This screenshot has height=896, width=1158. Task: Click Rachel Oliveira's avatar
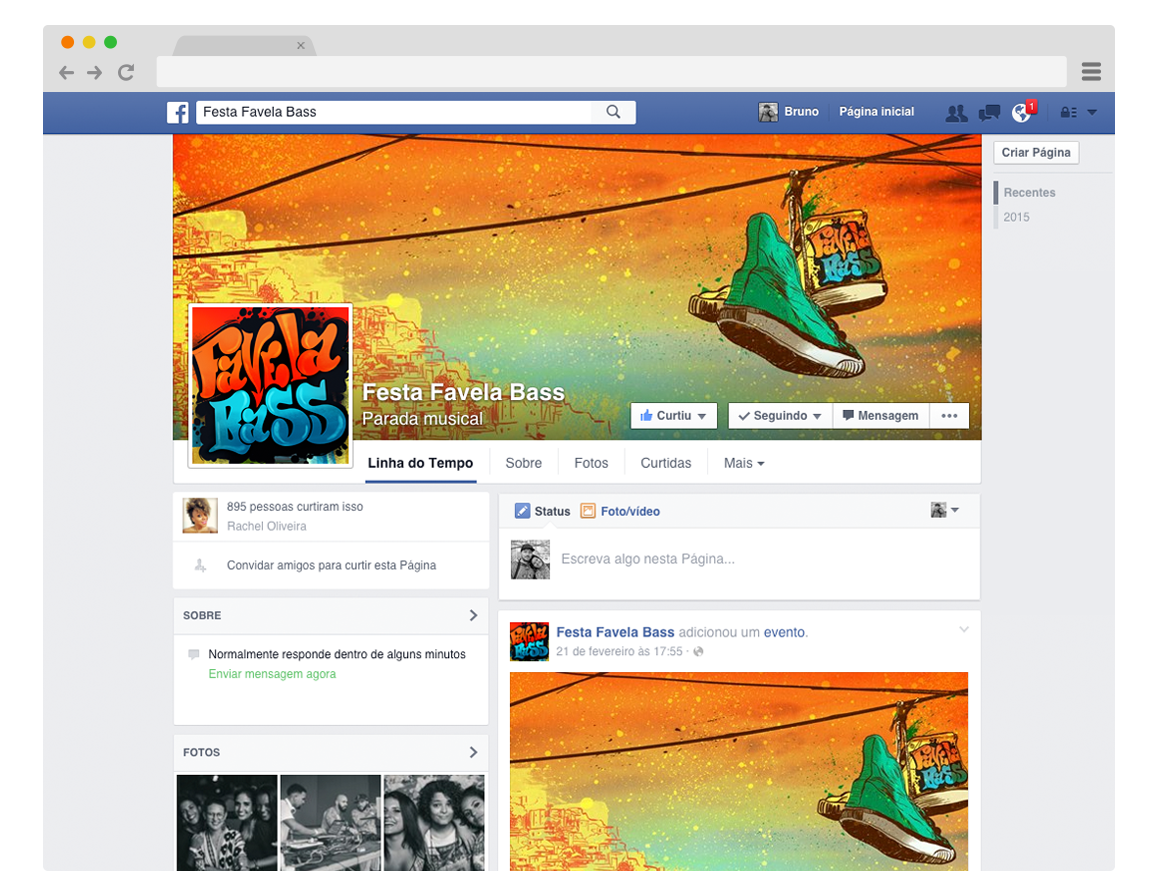click(x=200, y=516)
